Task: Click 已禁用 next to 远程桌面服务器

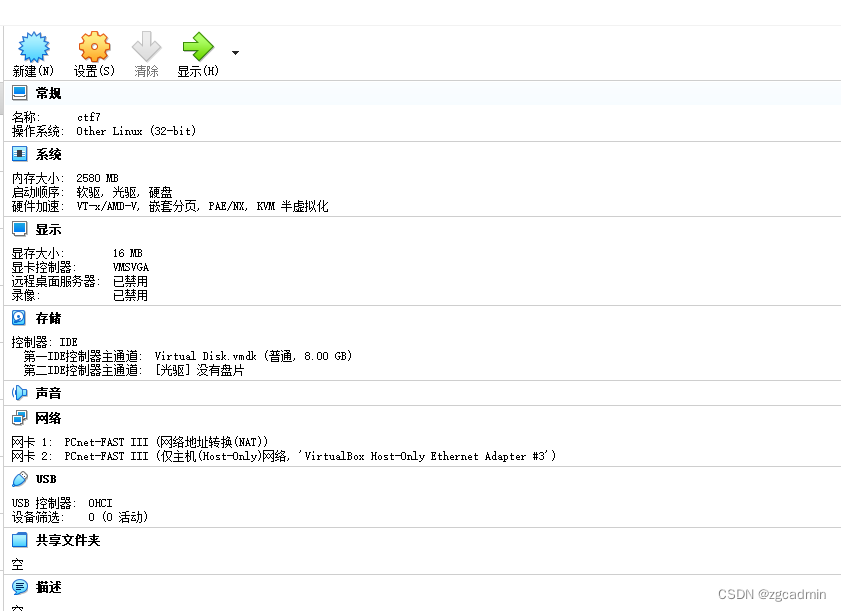Action: 130,281
